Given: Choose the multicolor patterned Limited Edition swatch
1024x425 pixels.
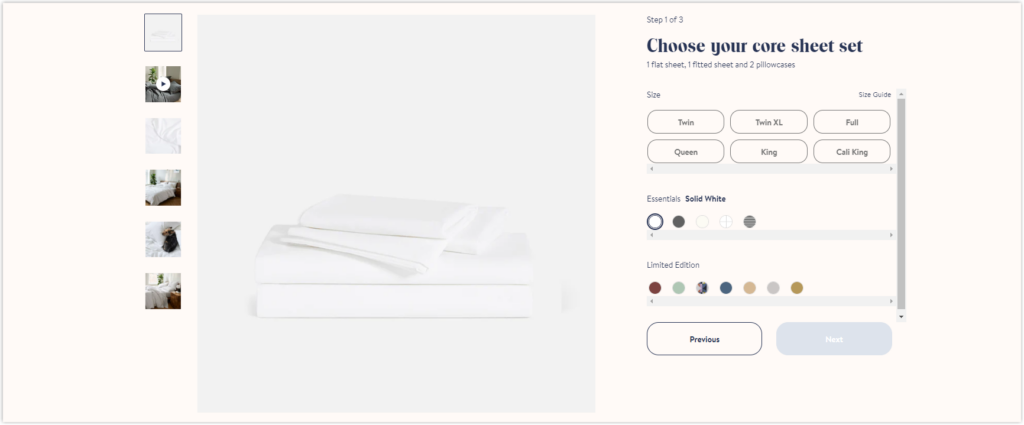Looking at the screenshot, I should pyautogui.click(x=702, y=288).
